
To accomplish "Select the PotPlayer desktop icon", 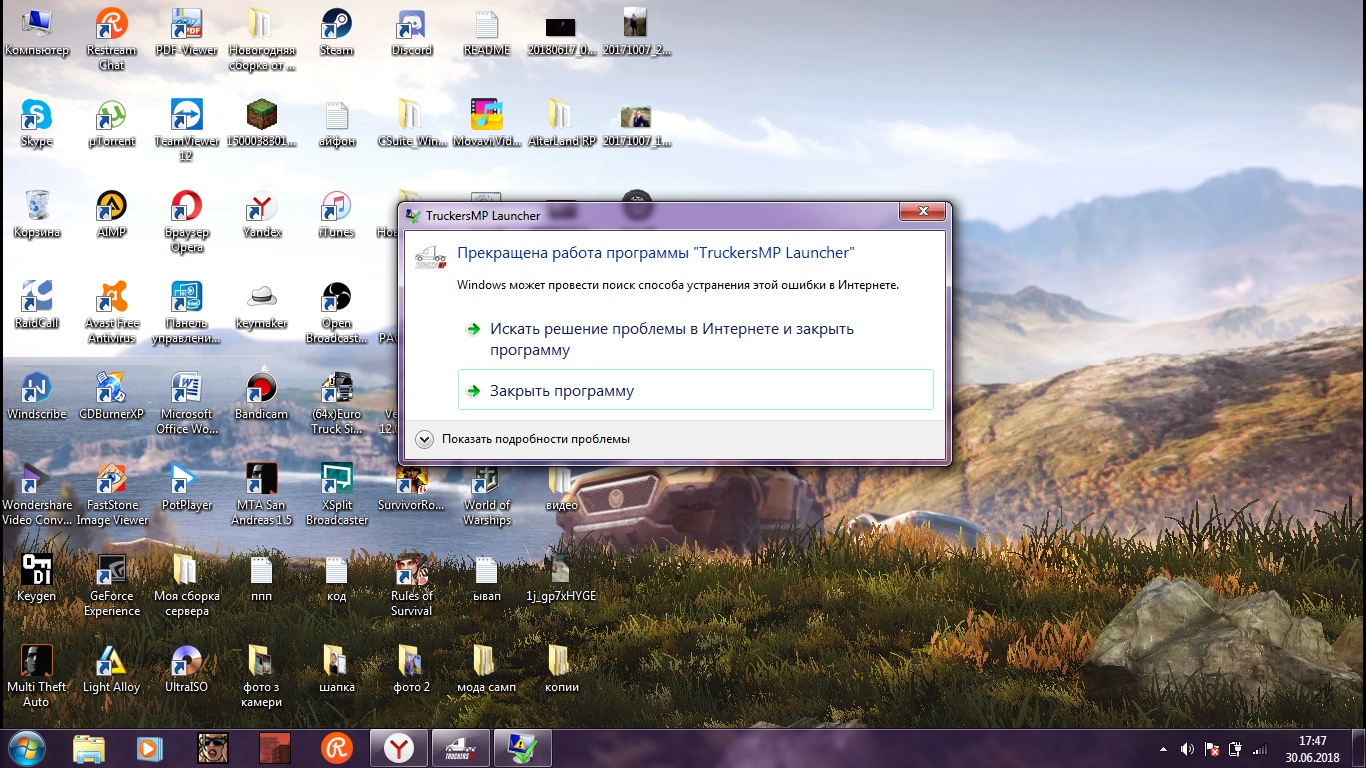I will 186,488.
